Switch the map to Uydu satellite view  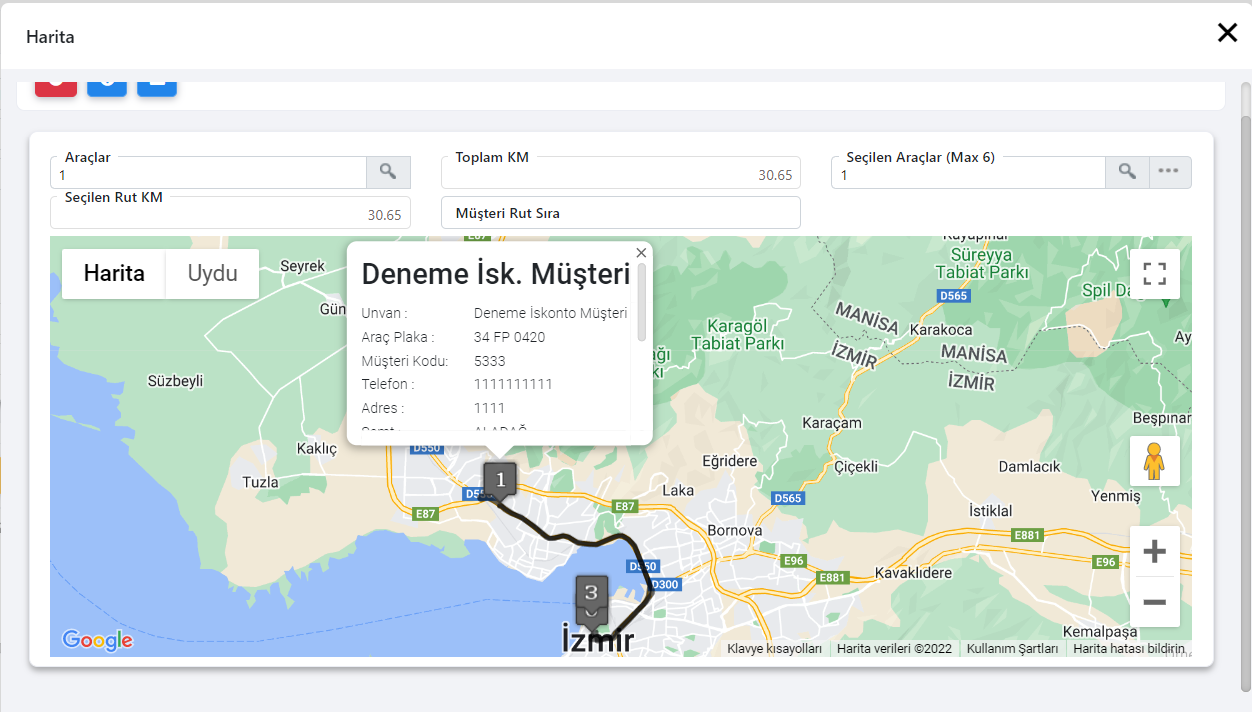[212, 274]
